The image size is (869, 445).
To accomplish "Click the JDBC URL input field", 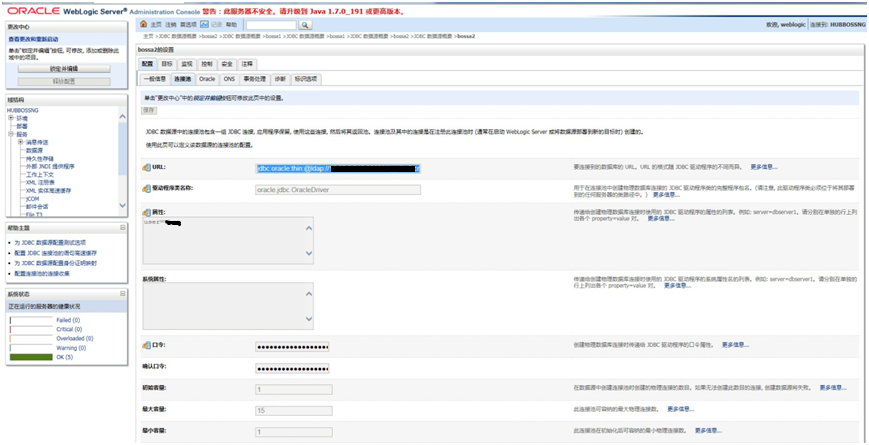I will 338,168.
